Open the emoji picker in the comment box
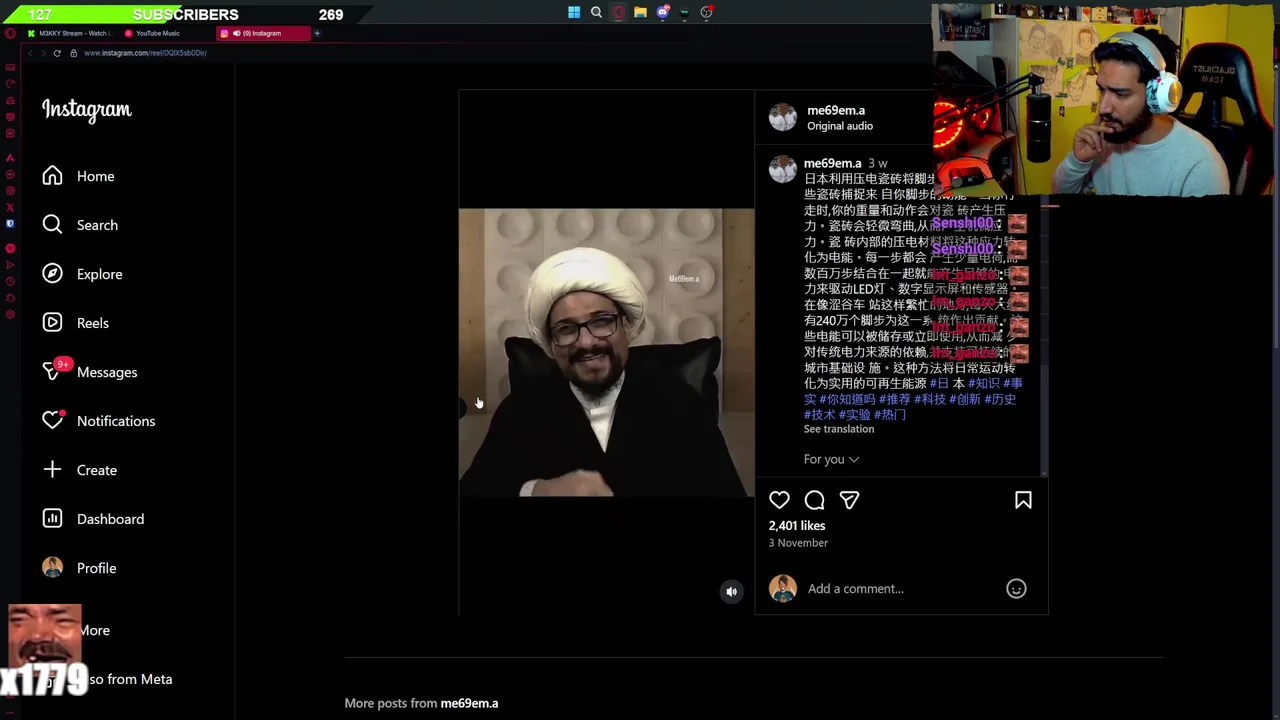The width and height of the screenshot is (1280, 720). click(1016, 589)
